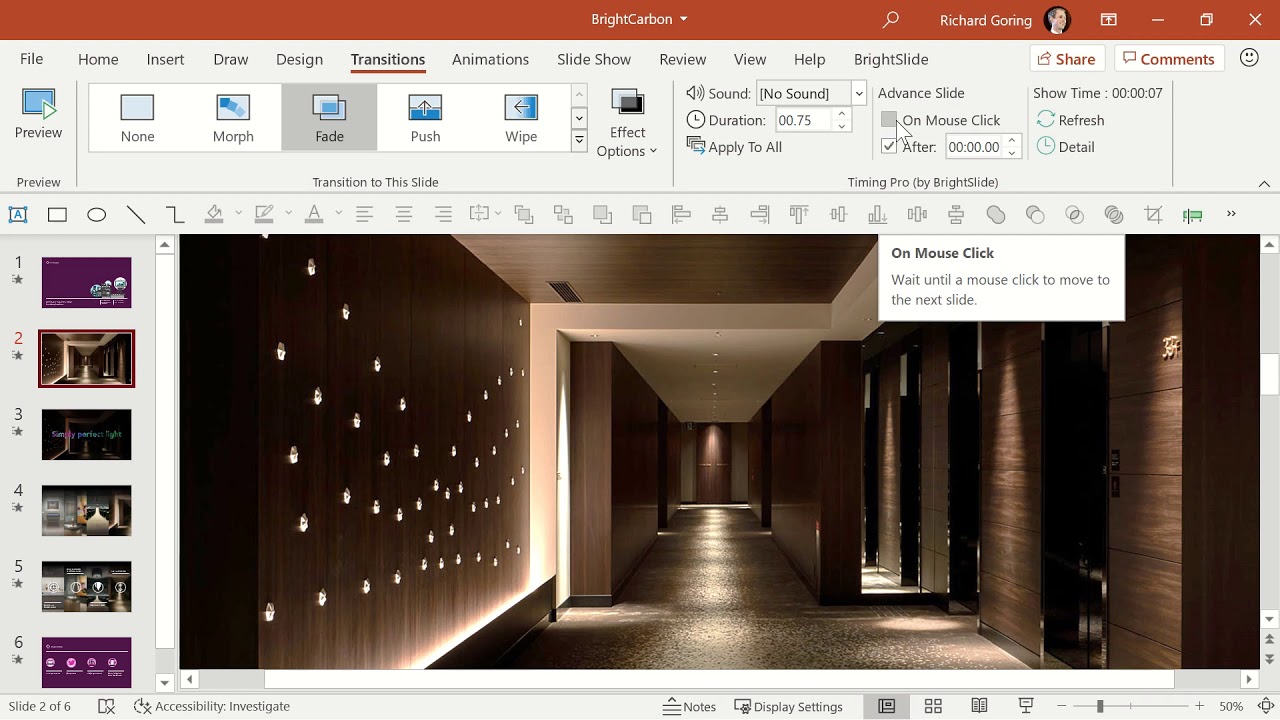Viewport: 1280px width, 720px height.
Task: Open shape fill color dropdown arrow
Action: [x=238, y=213]
